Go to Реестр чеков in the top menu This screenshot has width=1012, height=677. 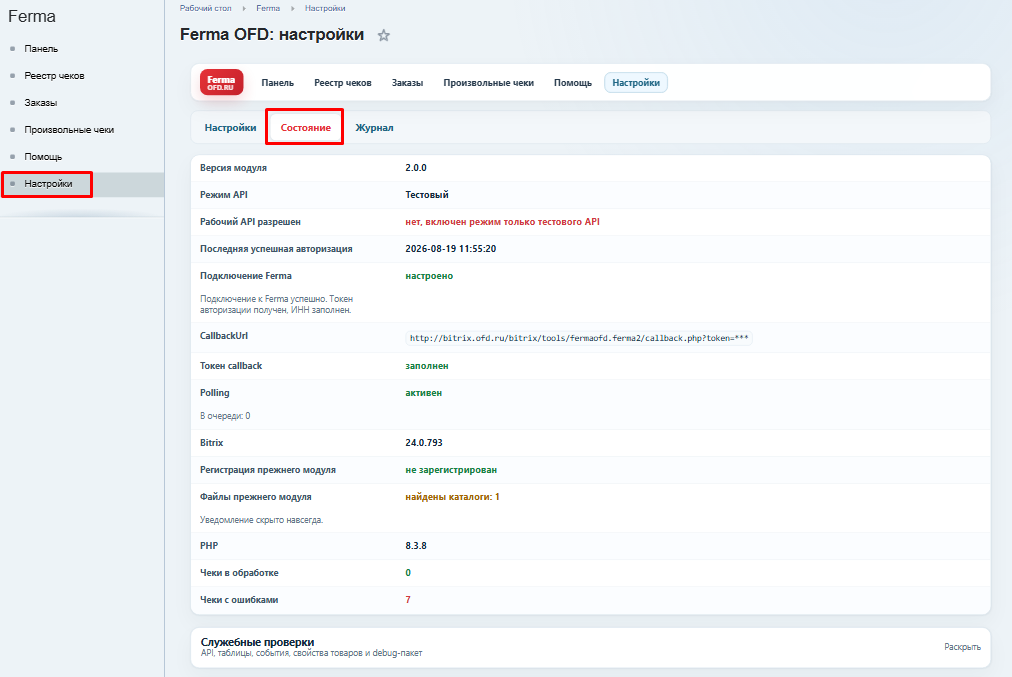343,83
